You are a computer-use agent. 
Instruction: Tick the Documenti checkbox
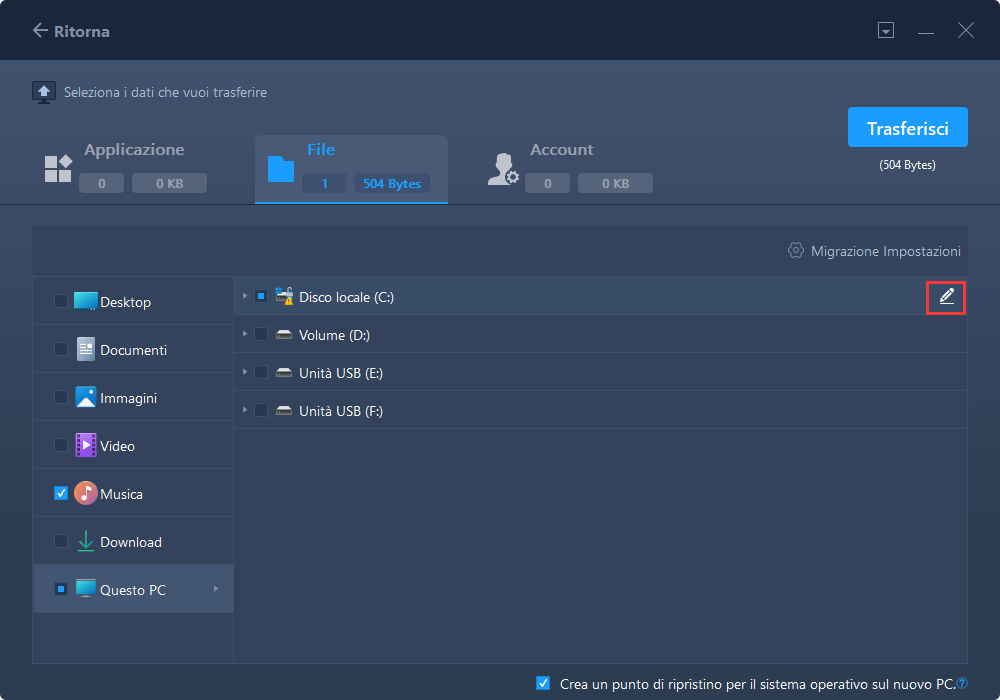[x=61, y=349]
